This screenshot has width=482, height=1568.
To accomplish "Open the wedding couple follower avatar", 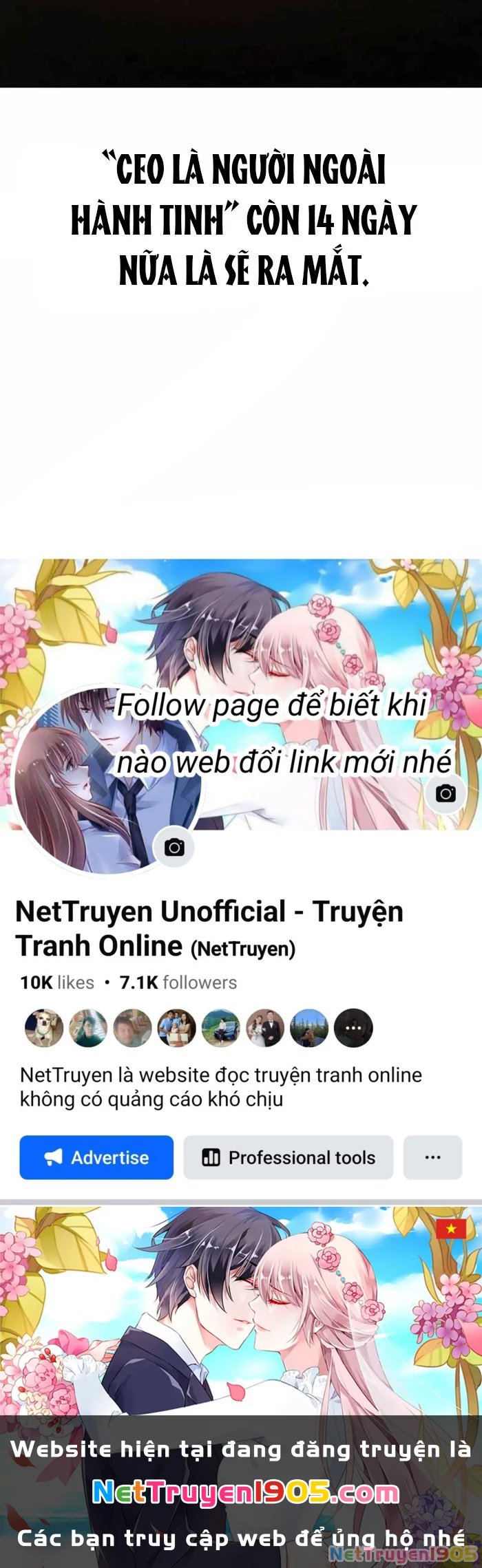I will [x=265, y=1028].
